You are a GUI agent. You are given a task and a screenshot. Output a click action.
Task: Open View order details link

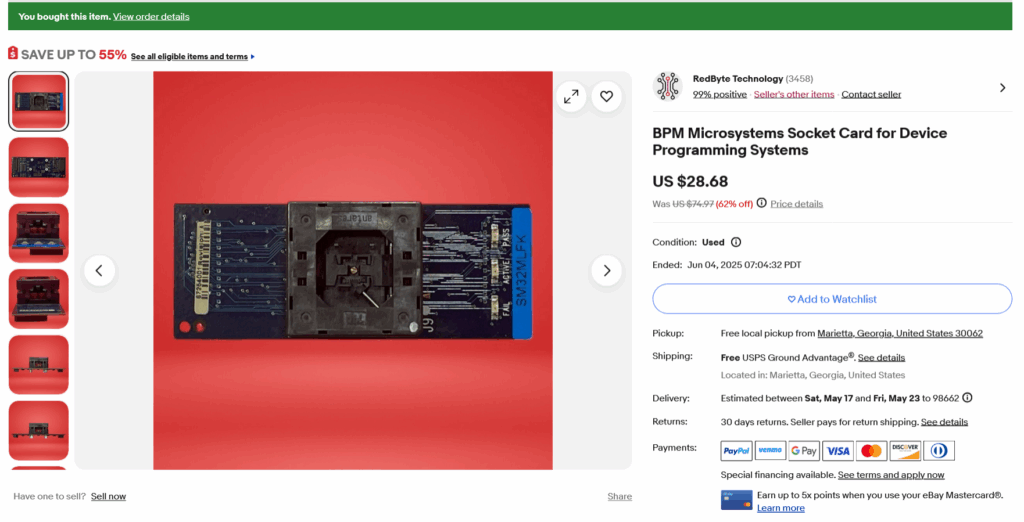coord(151,16)
